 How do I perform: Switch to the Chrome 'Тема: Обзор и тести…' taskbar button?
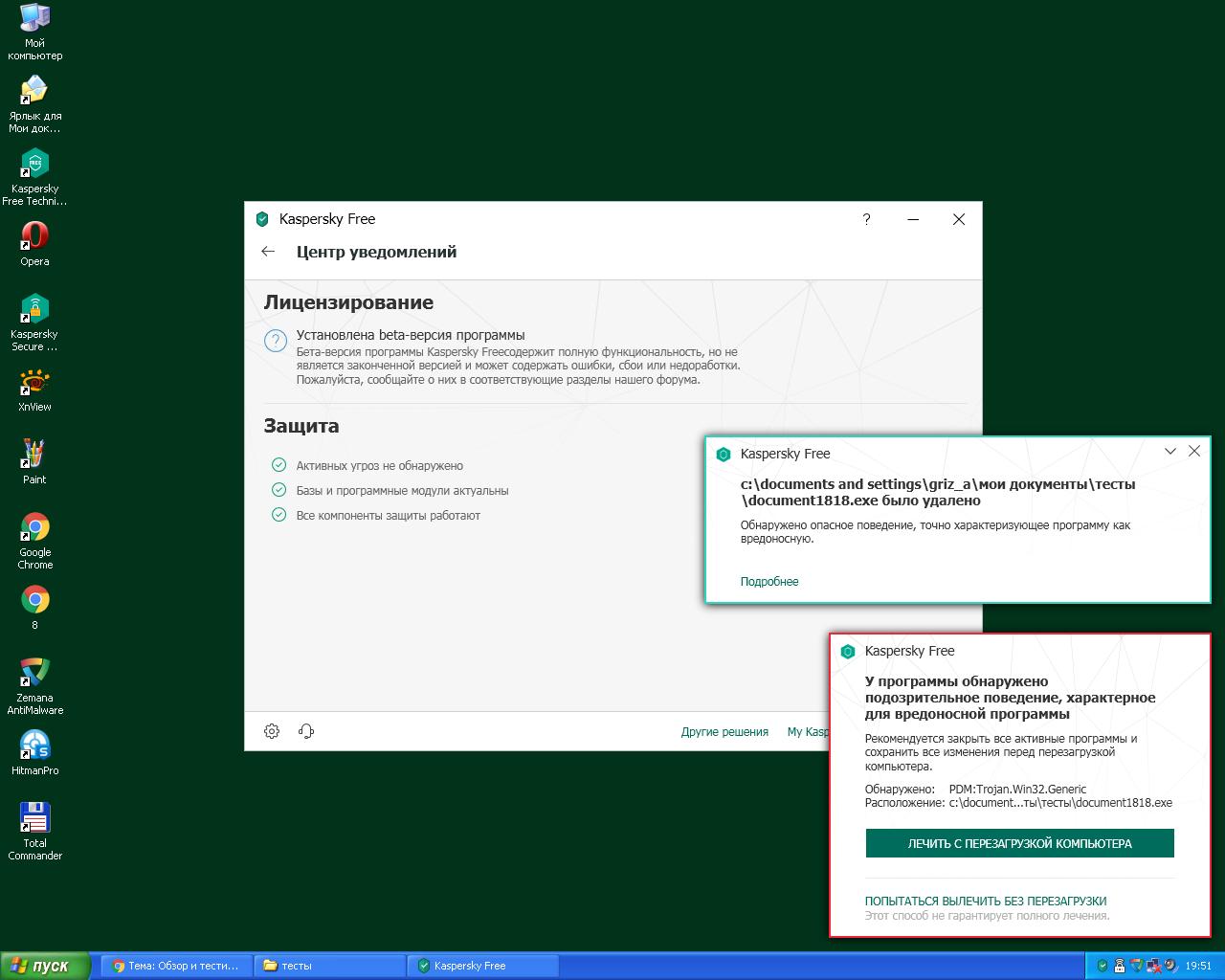point(177,966)
